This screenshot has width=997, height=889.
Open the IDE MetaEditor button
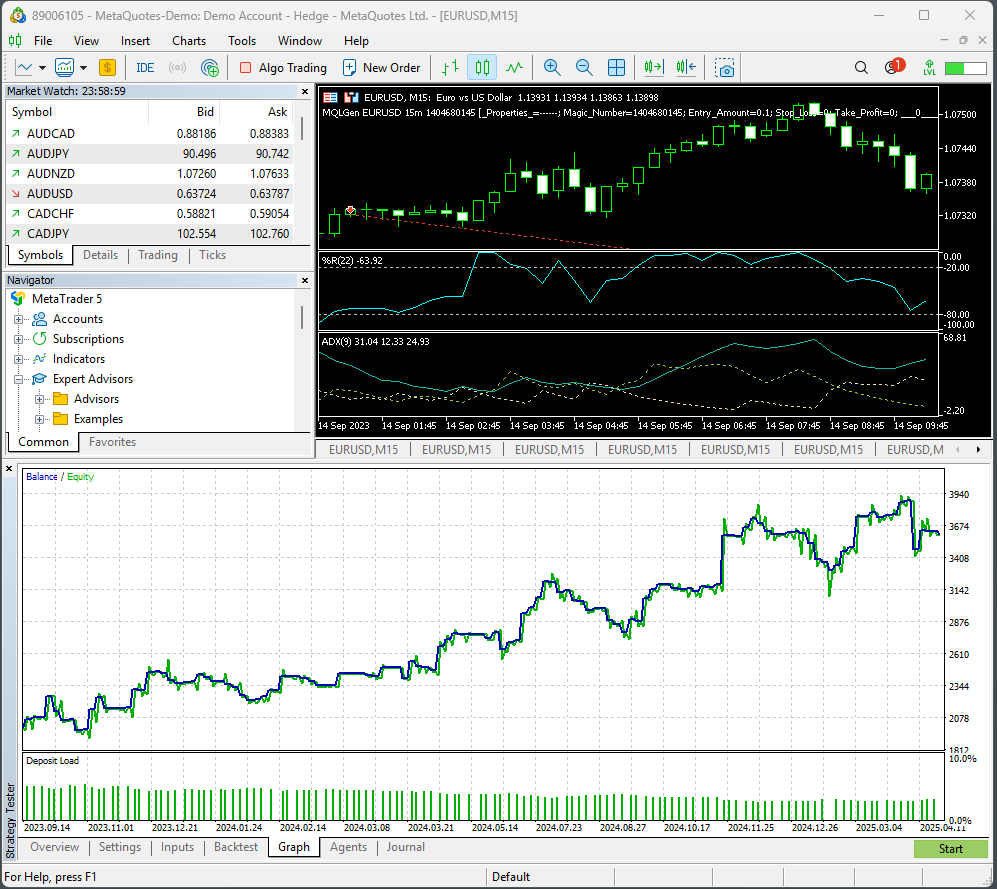coord(145,67)
